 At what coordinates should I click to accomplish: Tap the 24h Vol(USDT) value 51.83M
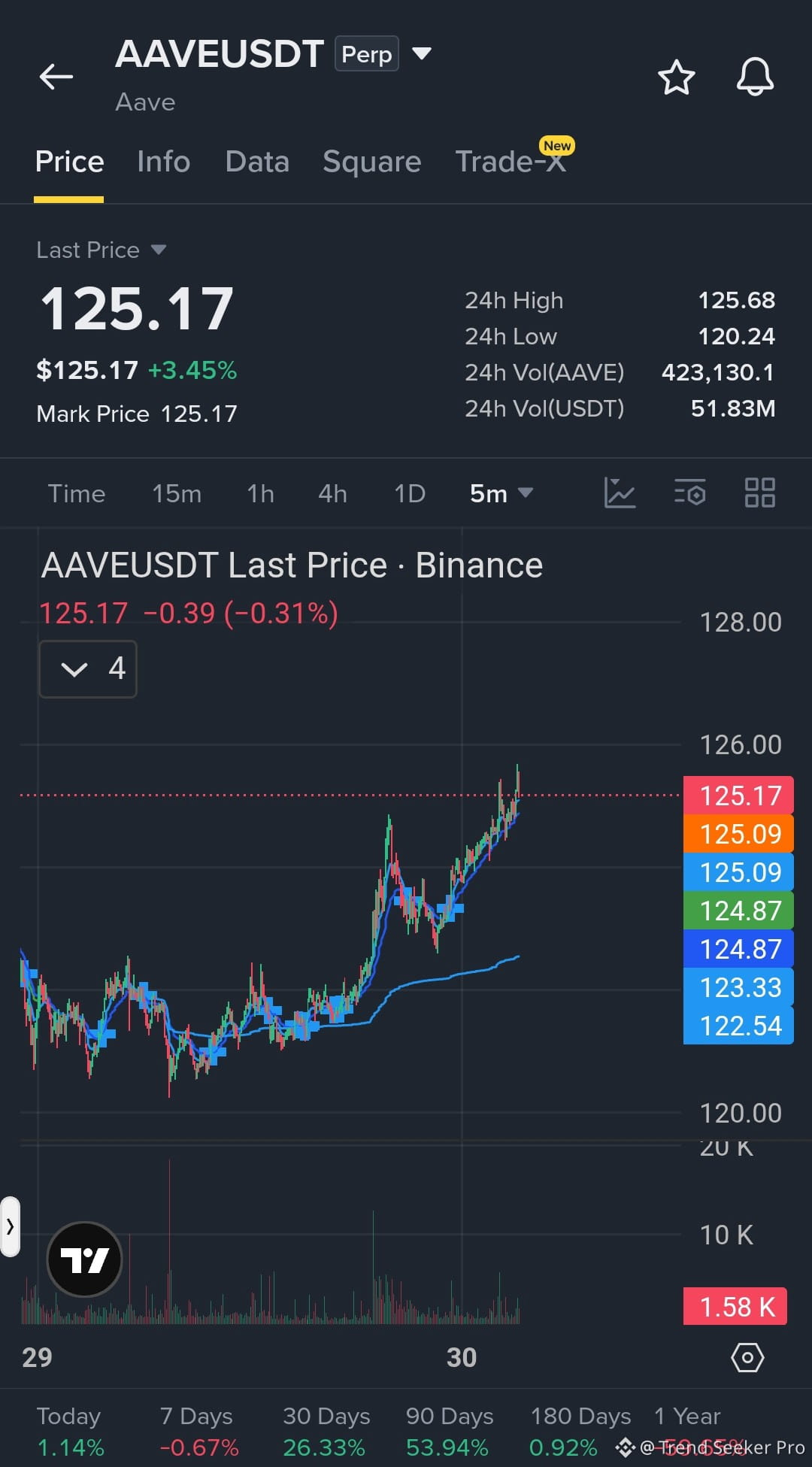(x=733, y=408)
